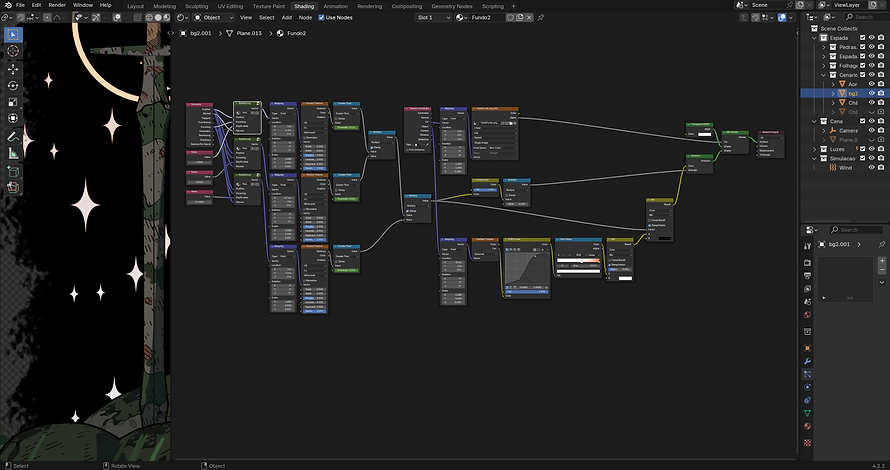890x470 pixels.
Task: Toggle exclude checkbox for Pedras collection
Action: pos(862,47)
